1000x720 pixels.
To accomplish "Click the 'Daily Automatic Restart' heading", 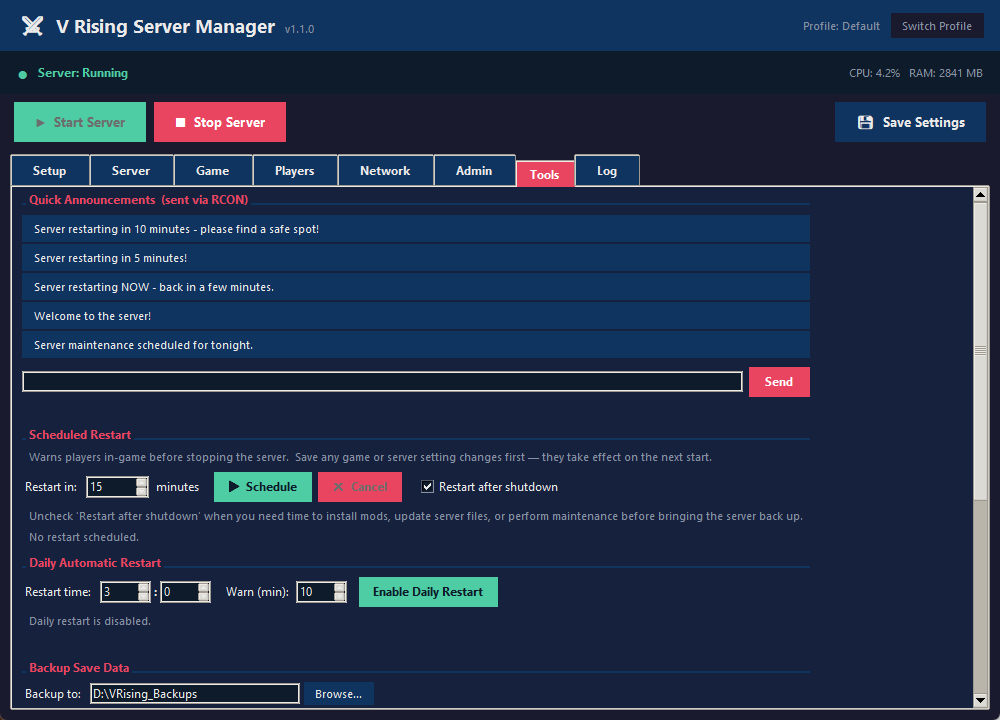I will (95, 563).
